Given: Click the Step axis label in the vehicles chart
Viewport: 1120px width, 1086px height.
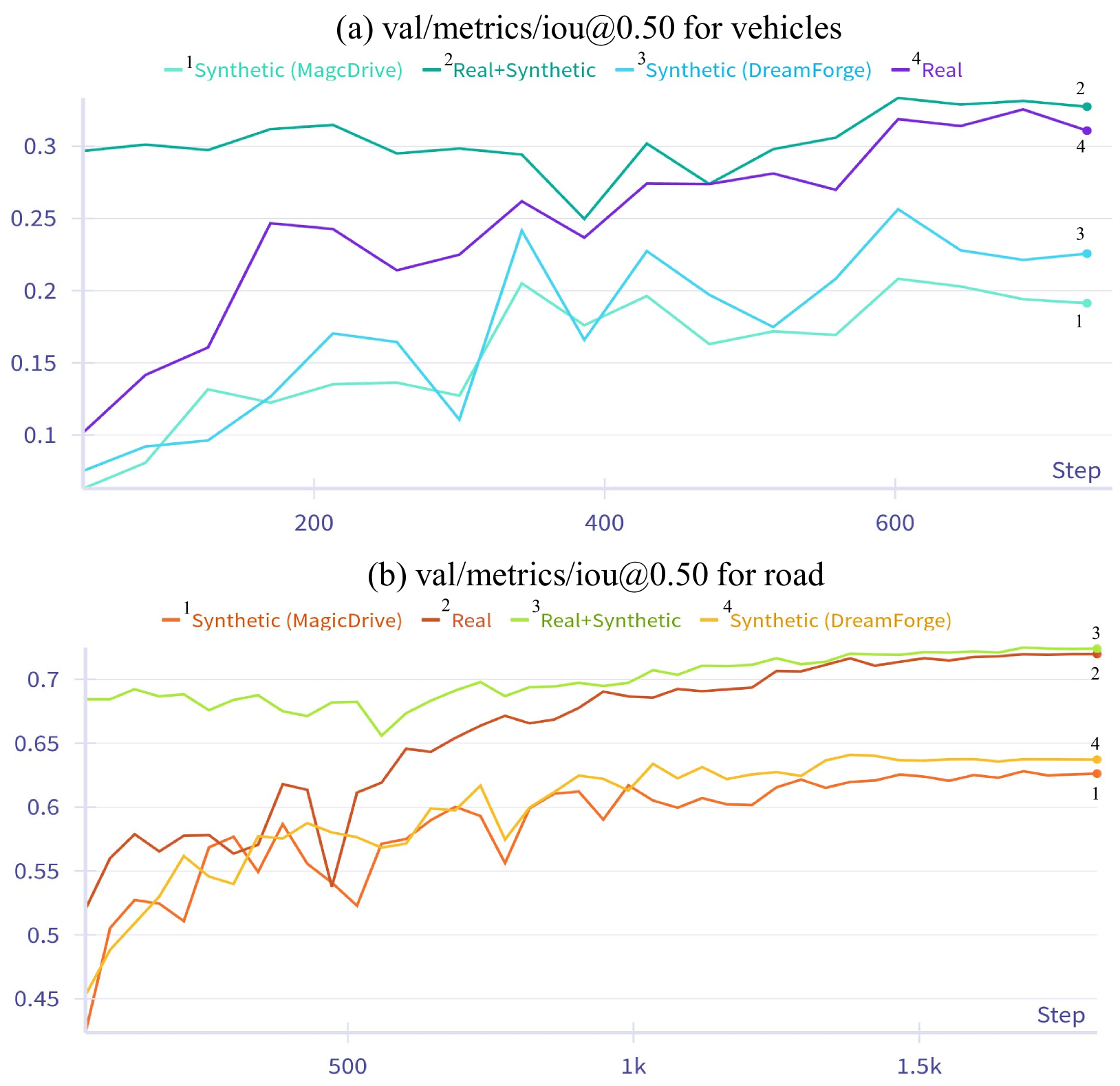Looking at the screenshot, I should pyautogui.click(x=1076, y=470).
